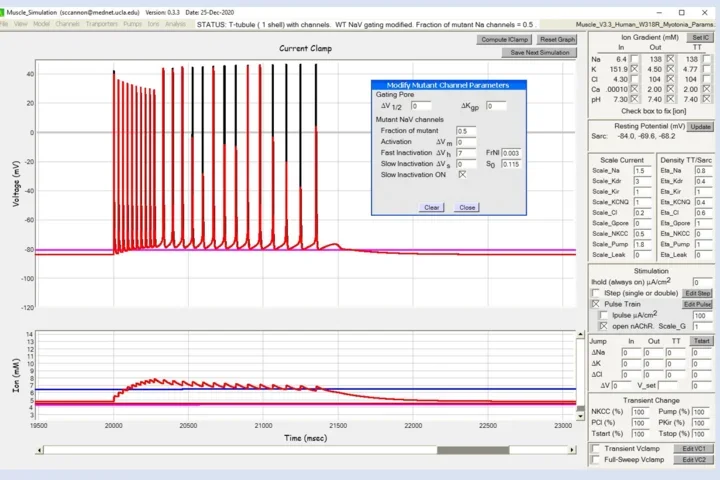Click Clear in the Mutant Channel dialog

pyautogui.click(x=431, y=208)
